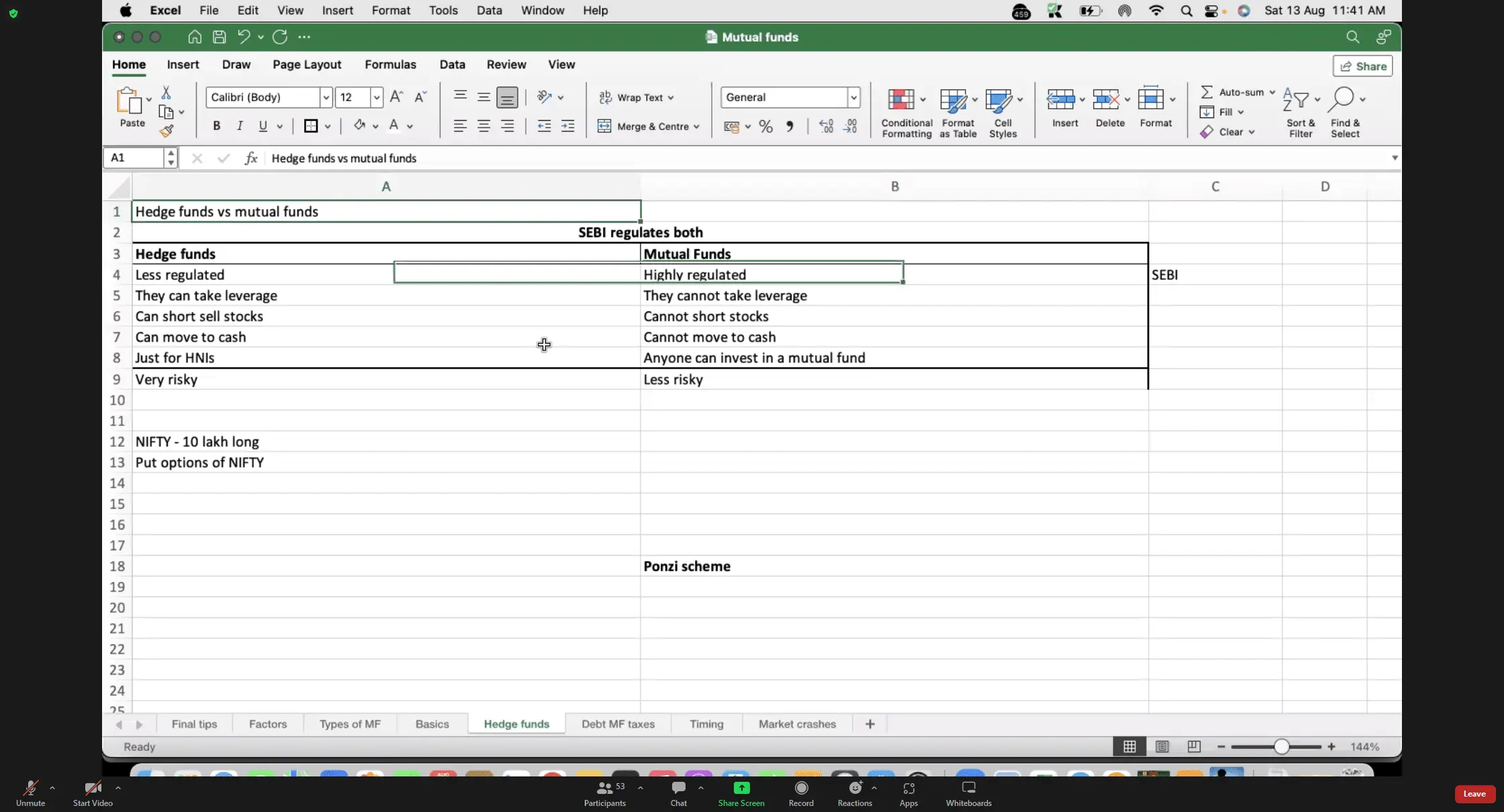Image resolution: width=1504 pixels, height=812 pixels.
Task: Click the Format Painter brush icon
Action: click(x=167, y=131)
